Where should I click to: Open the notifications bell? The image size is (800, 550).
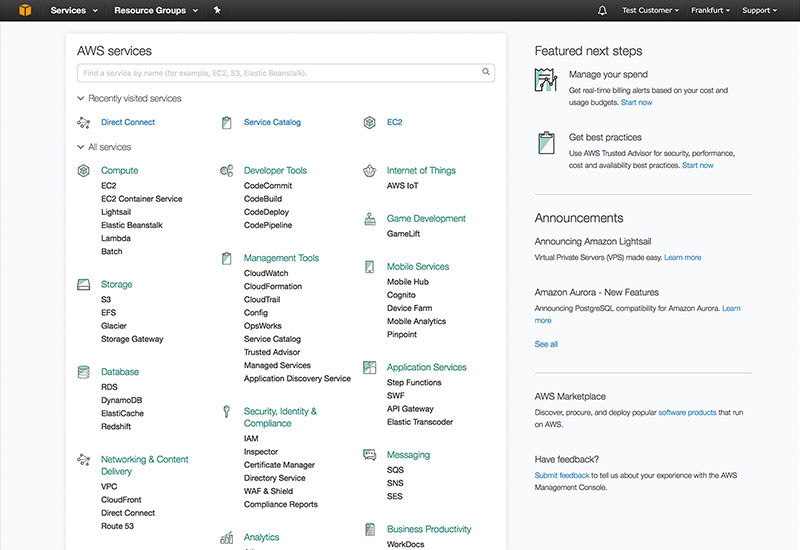[x=602, y=10]
